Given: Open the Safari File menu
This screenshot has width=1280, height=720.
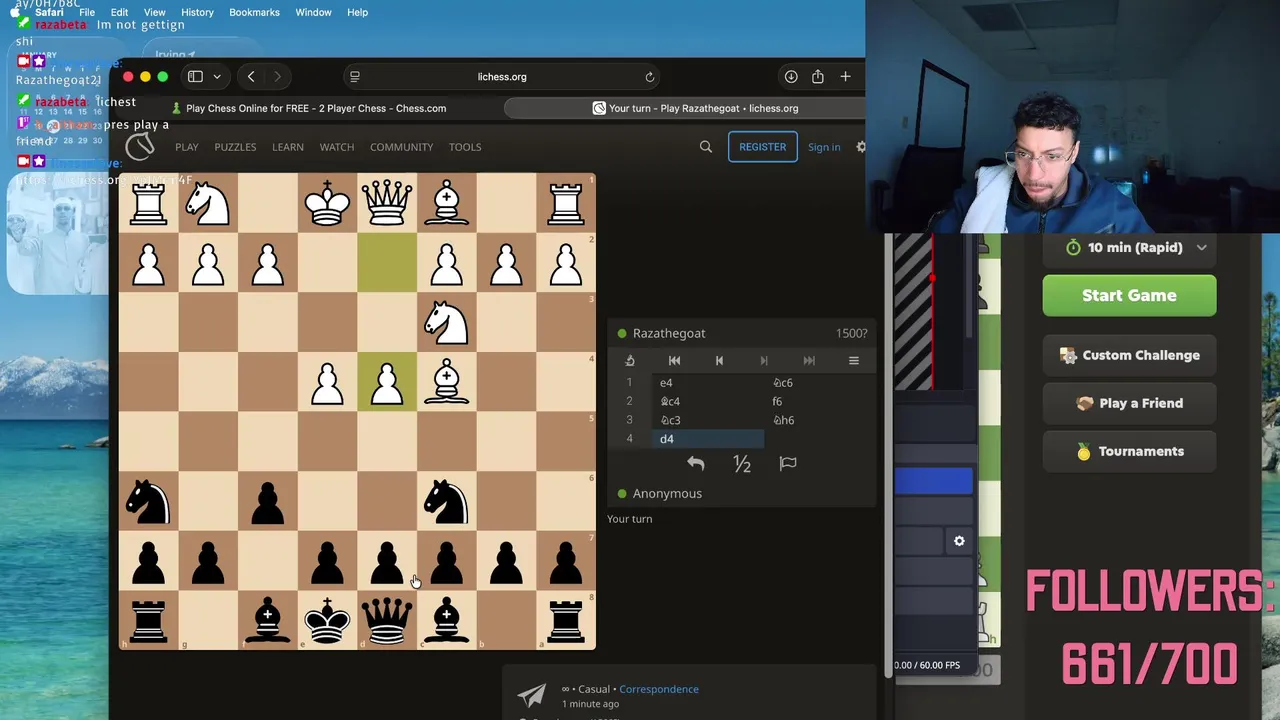Looking at the screenshot, I should 87,12.
